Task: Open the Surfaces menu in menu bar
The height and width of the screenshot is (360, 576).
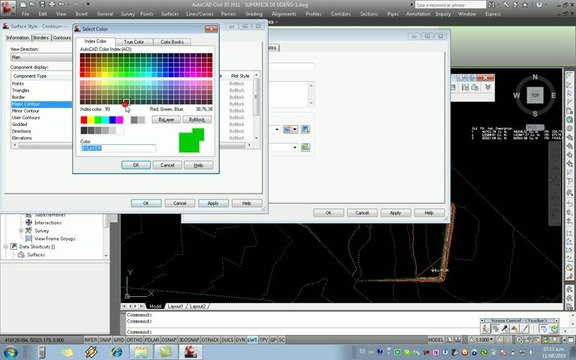Action: (x=170, y=14)
